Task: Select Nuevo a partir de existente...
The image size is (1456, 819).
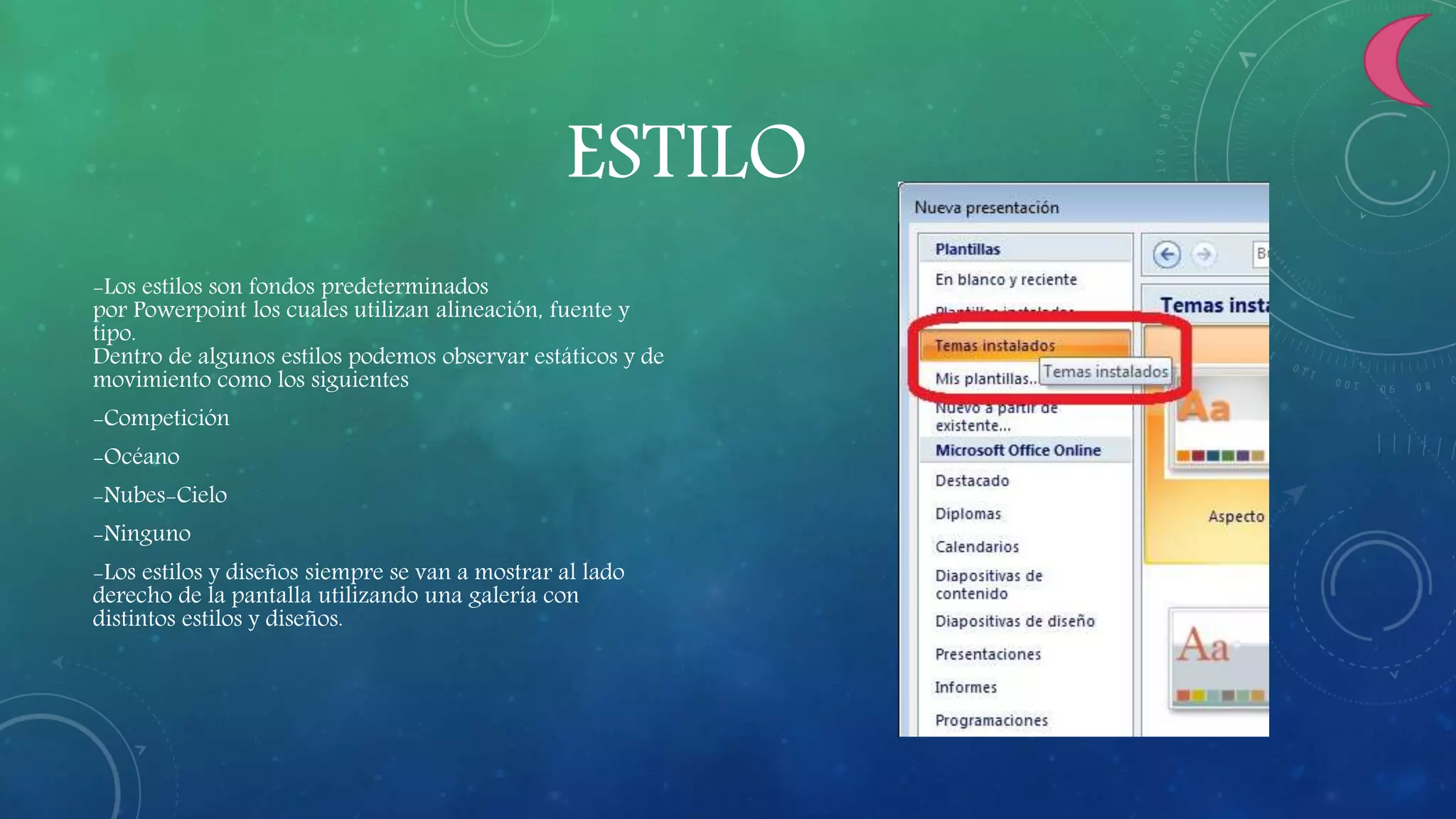Action: [996, 417]
